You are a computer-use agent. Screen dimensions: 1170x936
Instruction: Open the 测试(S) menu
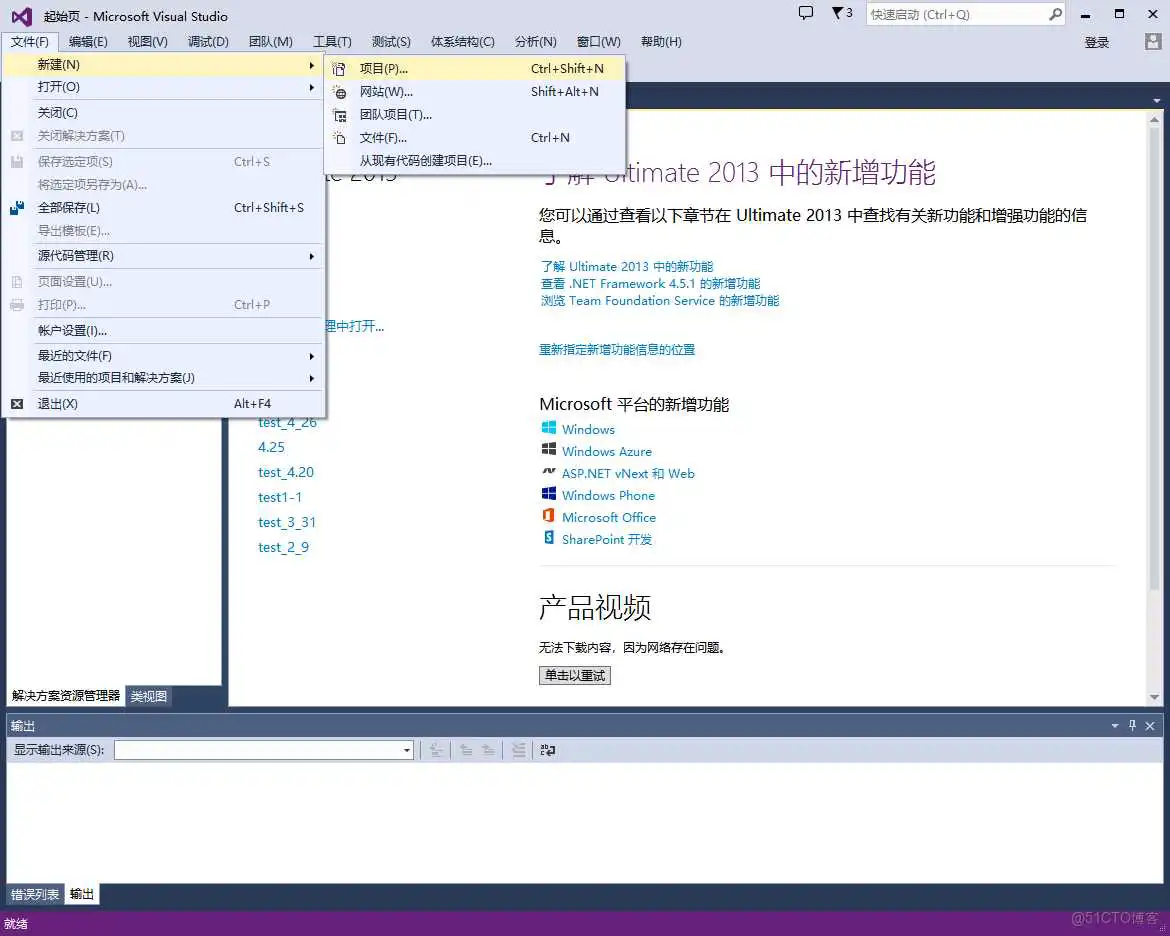tap(391, 41)
